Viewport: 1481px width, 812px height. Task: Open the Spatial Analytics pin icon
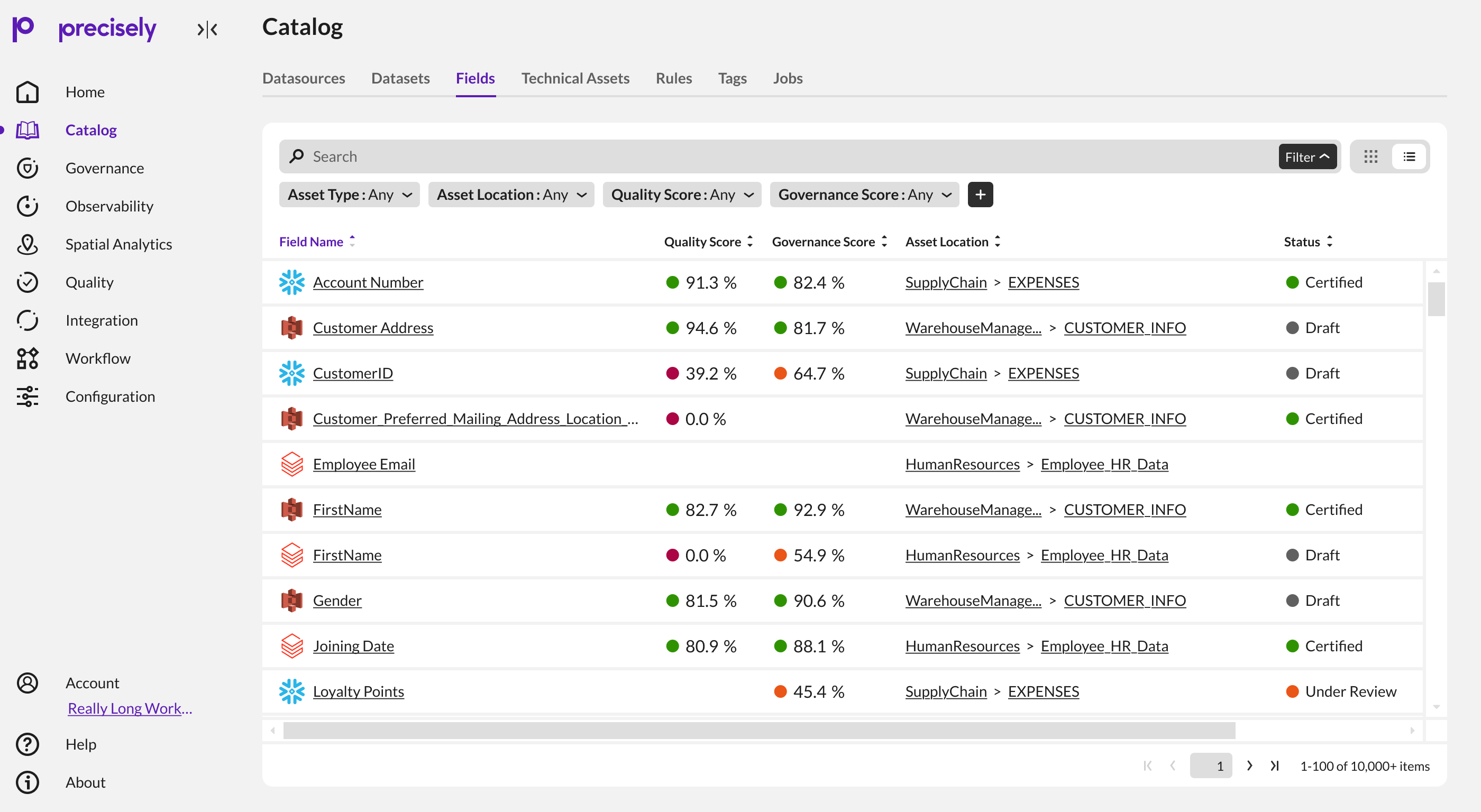click(x=27, y=244)
